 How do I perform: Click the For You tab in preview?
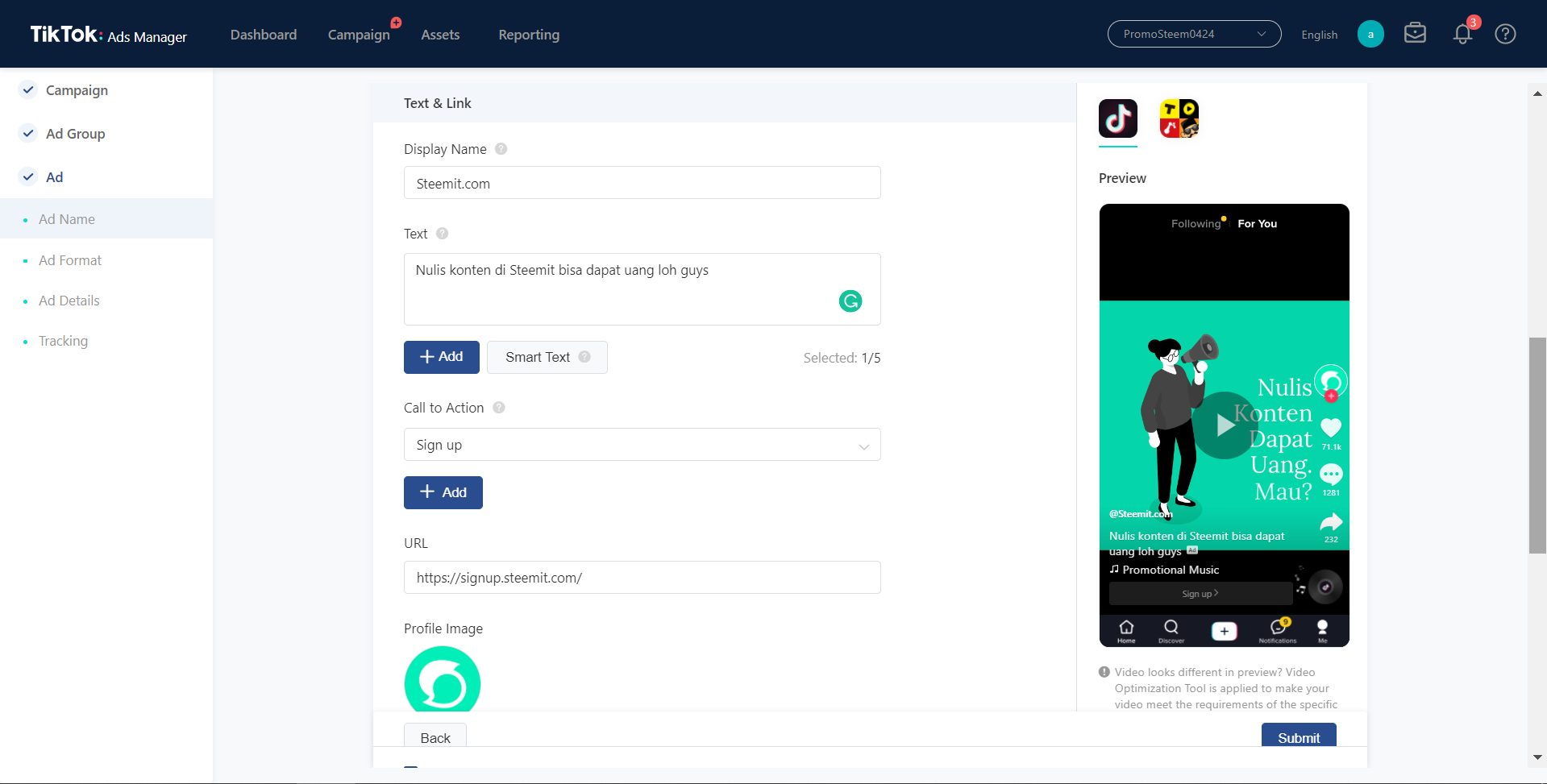point(1258,224)
